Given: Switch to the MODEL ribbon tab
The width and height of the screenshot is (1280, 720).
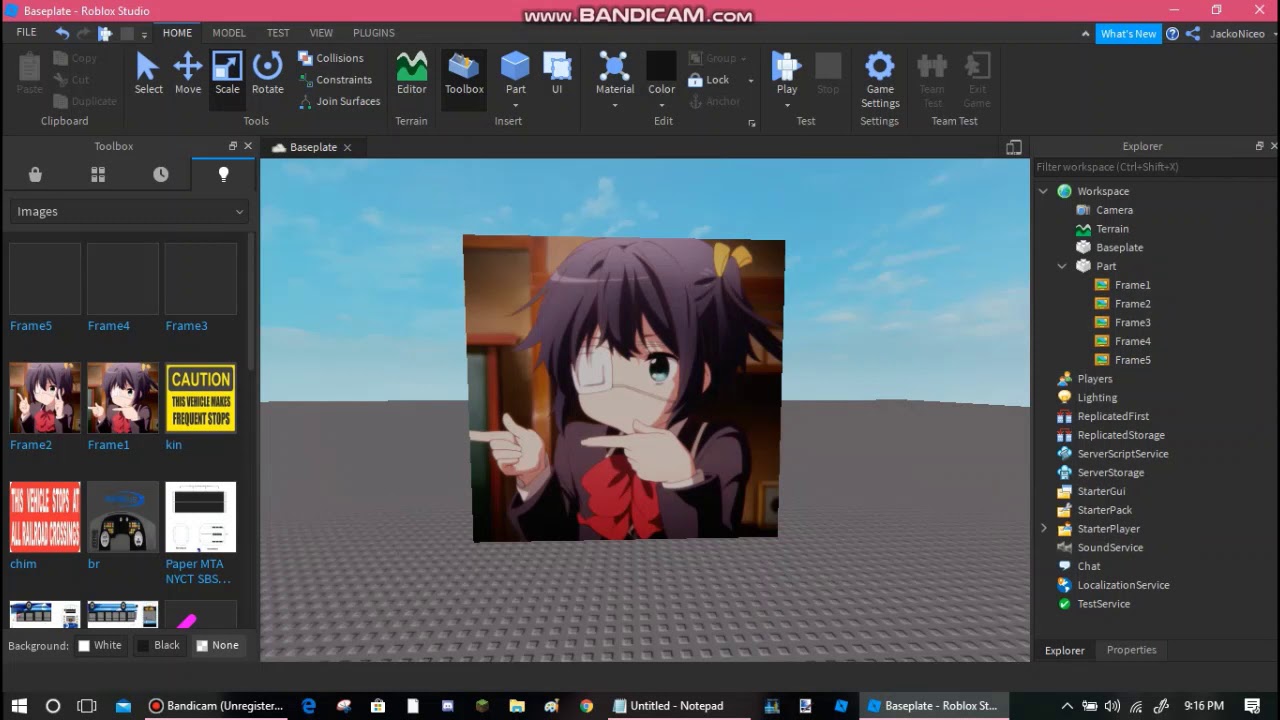Looking at the screenshot, I should pyautogui.click(x=229, y=33).
